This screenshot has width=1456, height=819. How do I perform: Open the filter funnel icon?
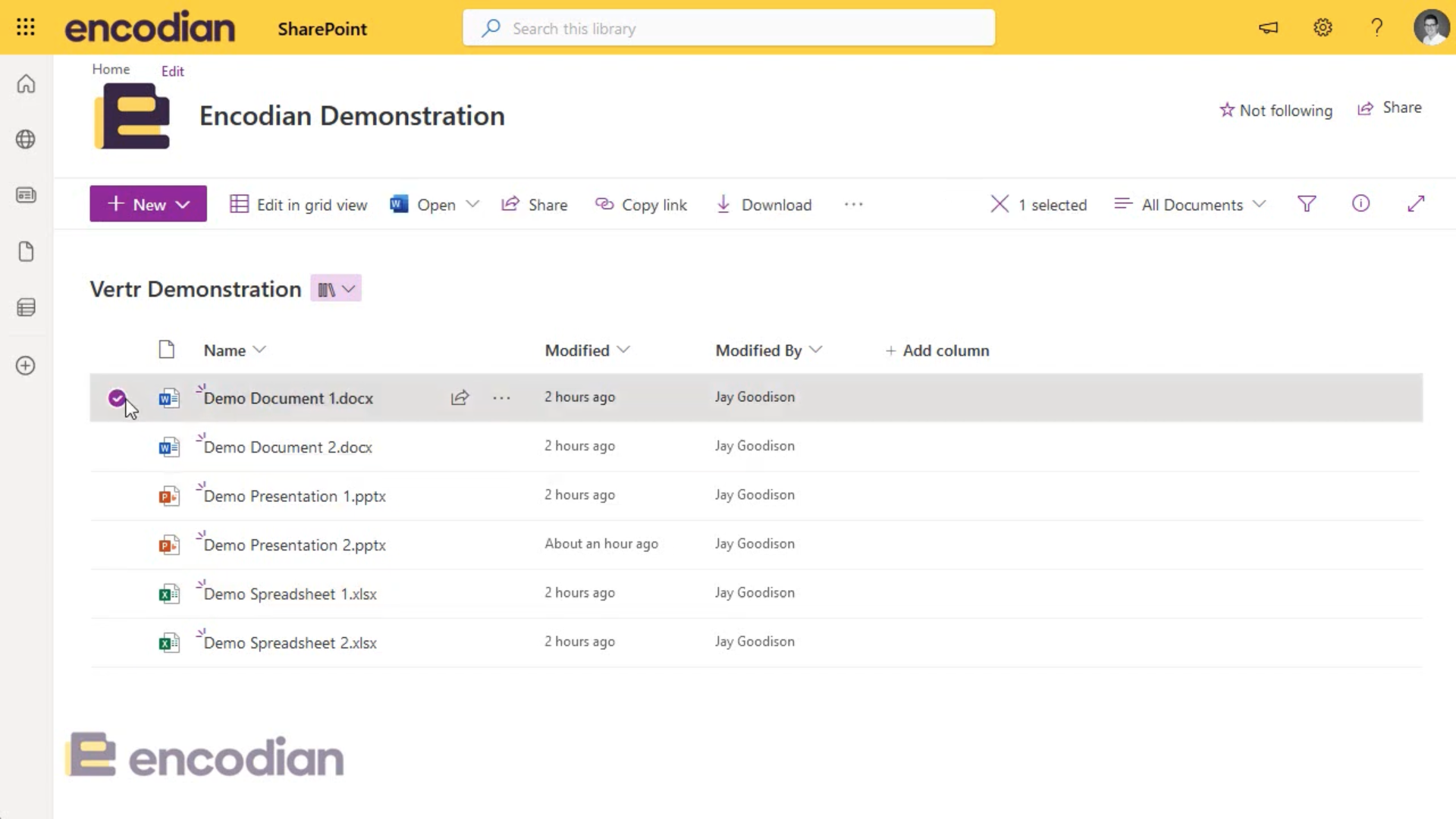[x=1307, y=204]
